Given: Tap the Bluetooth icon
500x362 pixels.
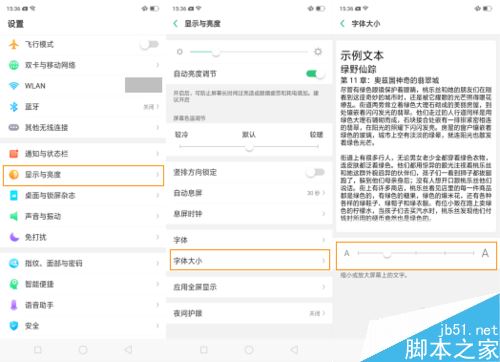Looking at the screenshot, I should 14,107.
